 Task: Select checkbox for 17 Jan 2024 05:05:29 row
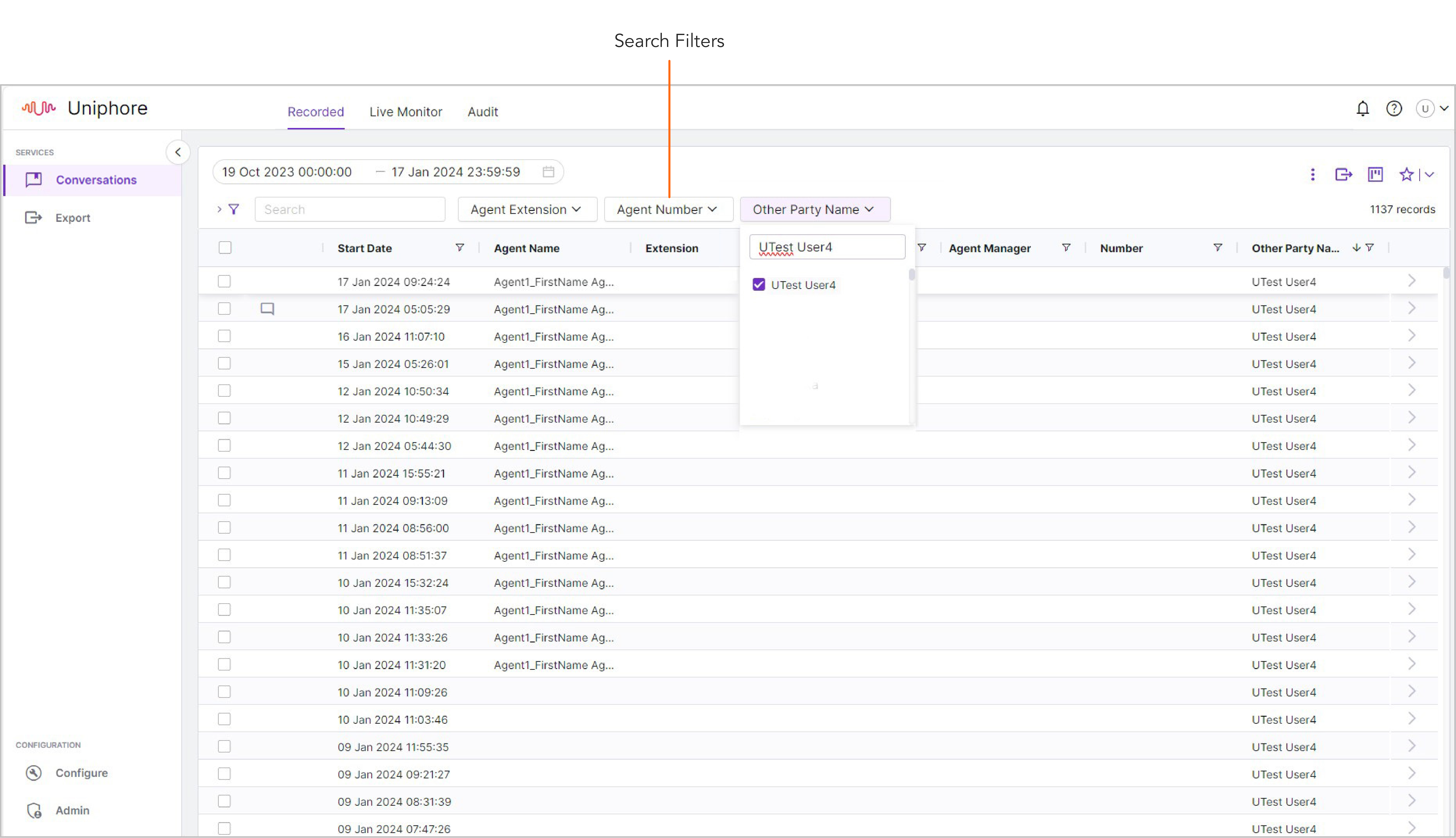[x=224, y=309]
